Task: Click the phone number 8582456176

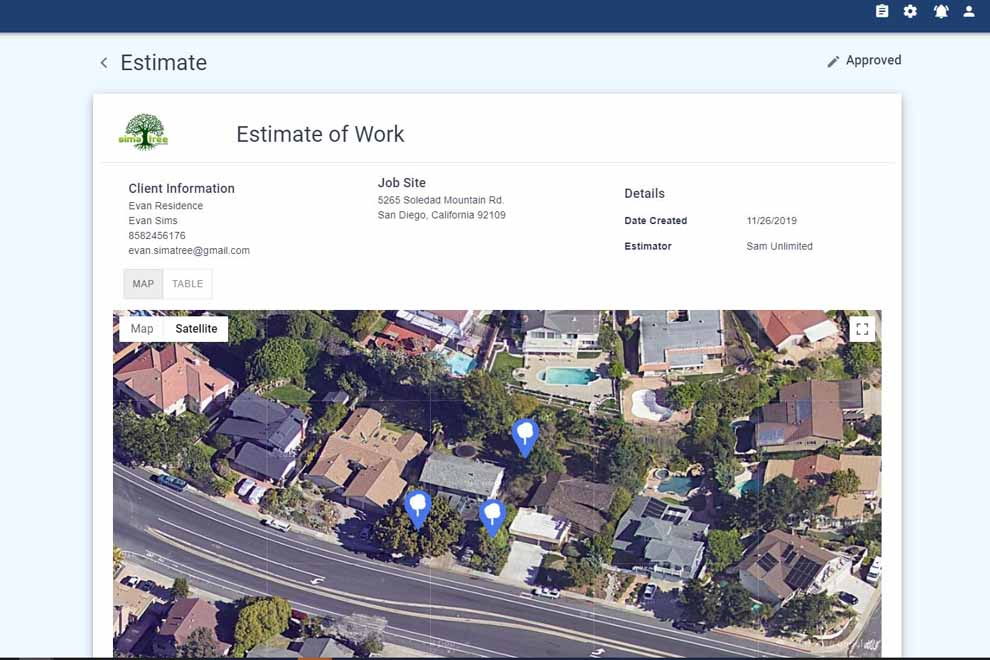Action: tap(157, 236)
